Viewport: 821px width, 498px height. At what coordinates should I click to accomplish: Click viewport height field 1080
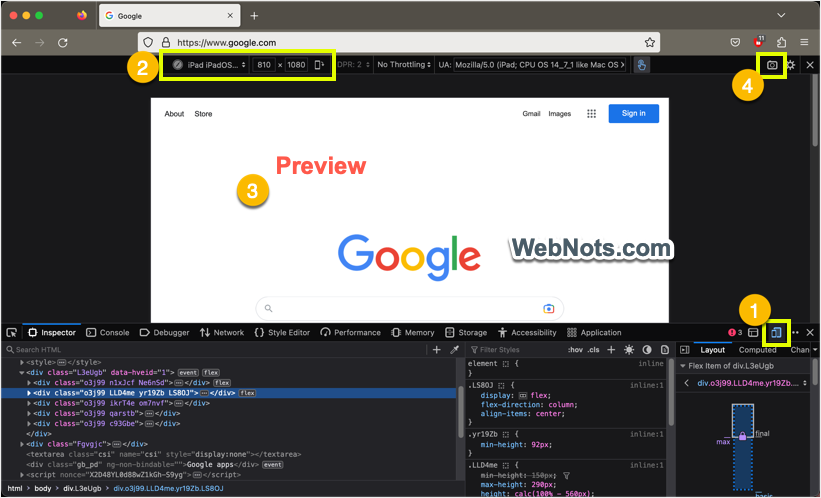pos(296,65)
